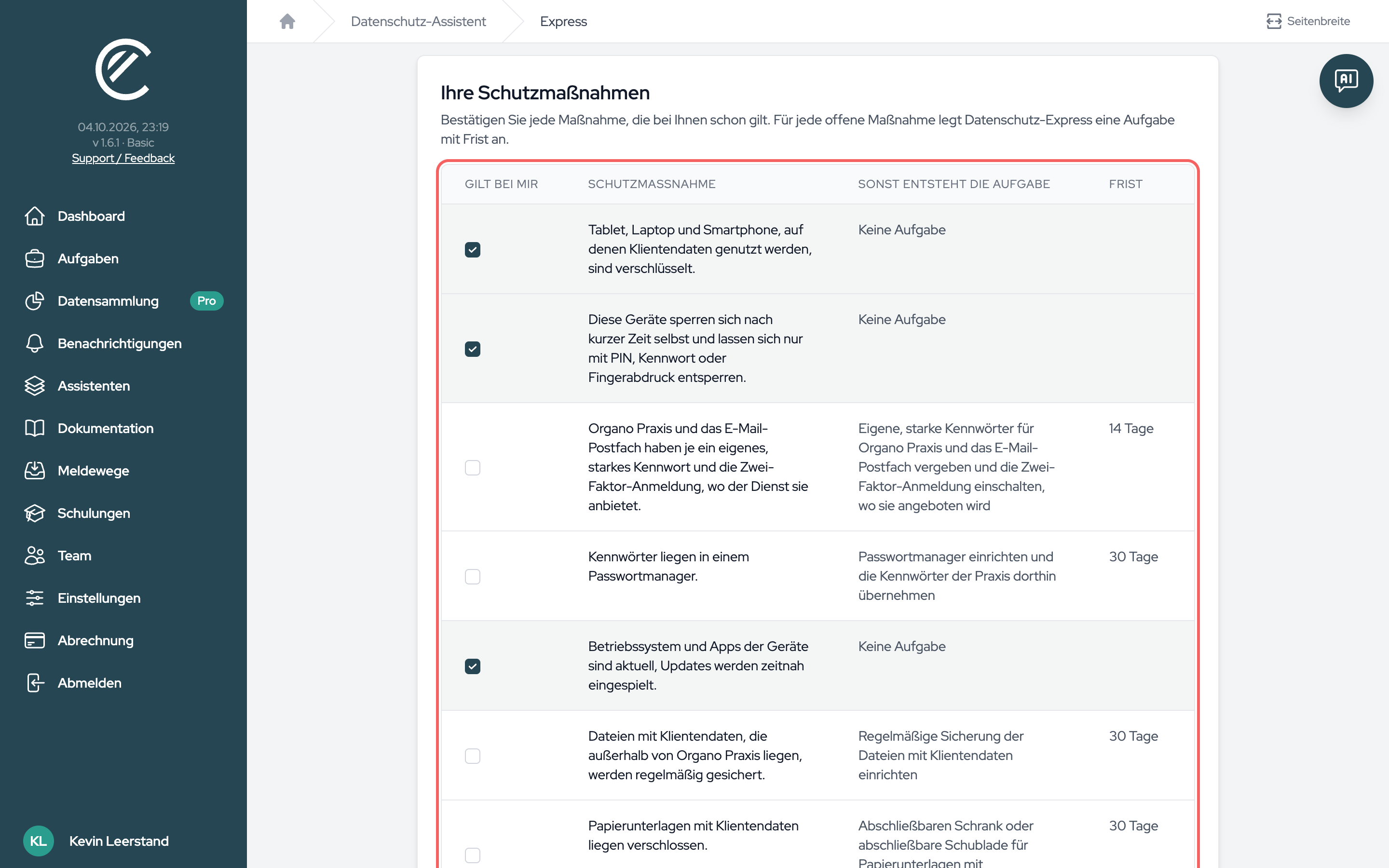Open the Support / Feedback link
Screen dimensions: 1389x868
123,158
